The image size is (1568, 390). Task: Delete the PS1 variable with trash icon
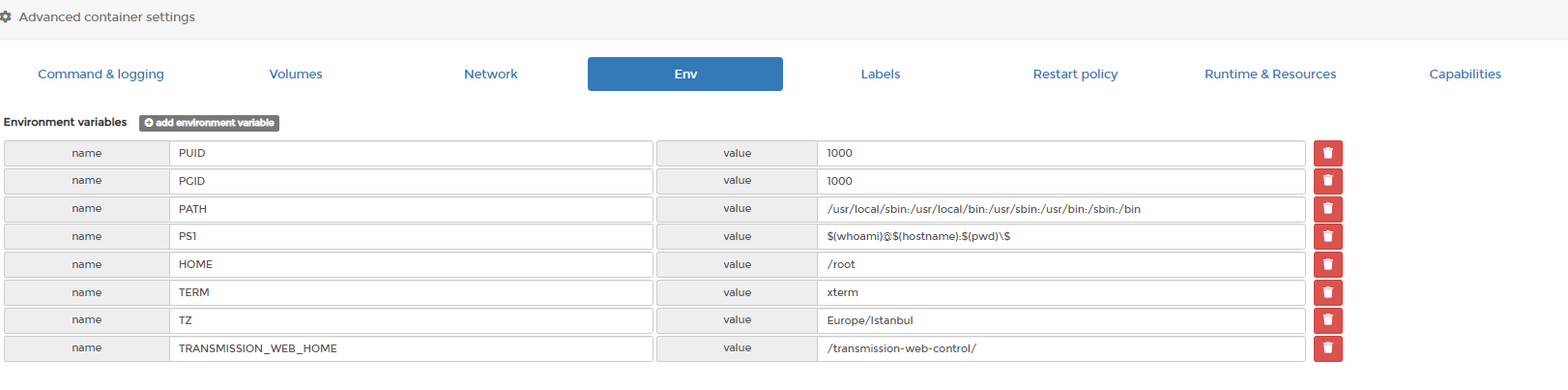click(x=1327, y=236)
